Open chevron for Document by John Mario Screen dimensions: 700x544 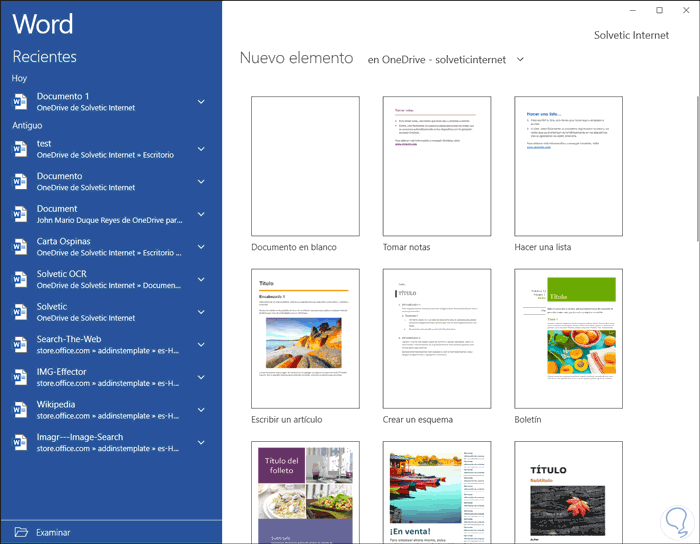coord(201,214)
